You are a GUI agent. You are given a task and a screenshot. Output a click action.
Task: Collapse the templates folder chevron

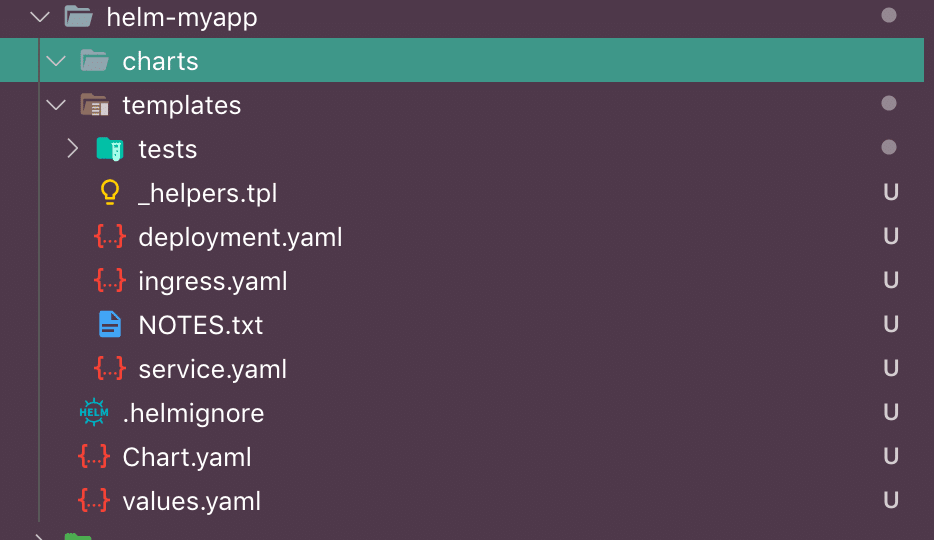coord(56,105)
